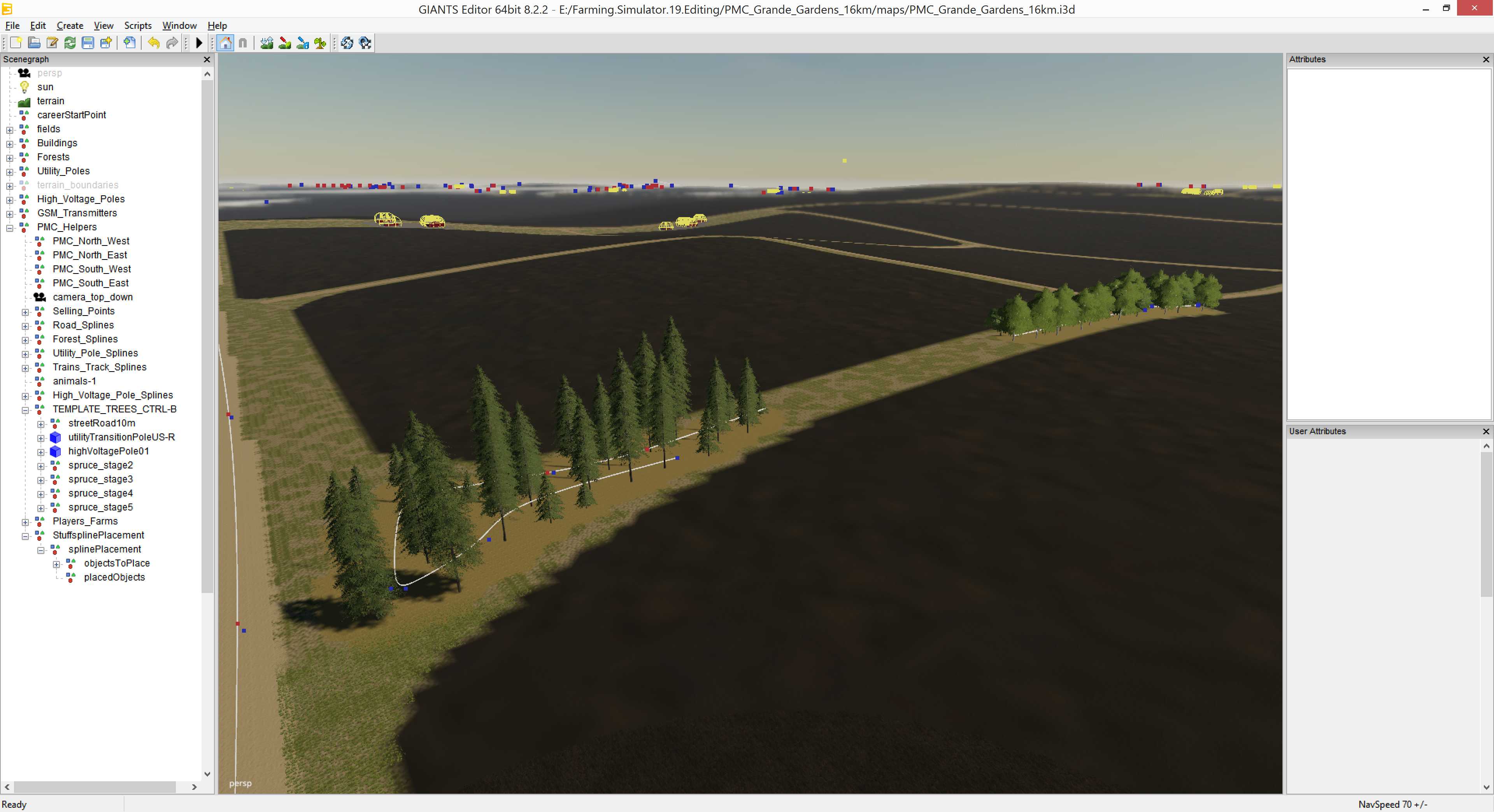This screenshot has width=1494, height=812.
Task: Select the terrain foliage paint icon
Action: pos(320,43)
